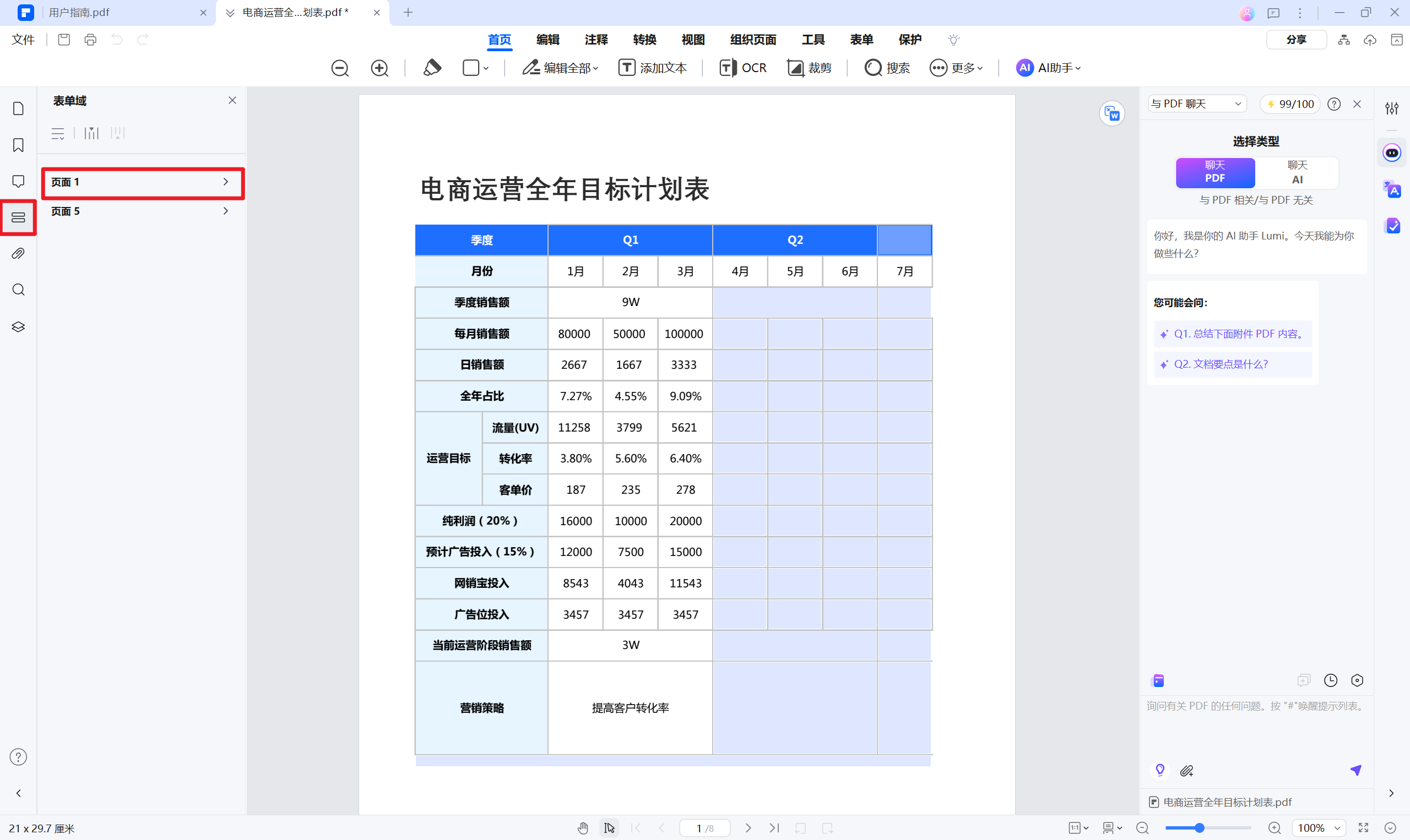Switch to 聊天 PDF mode
This screenshot has height=840, width=1410.
tap(1214, 172)
